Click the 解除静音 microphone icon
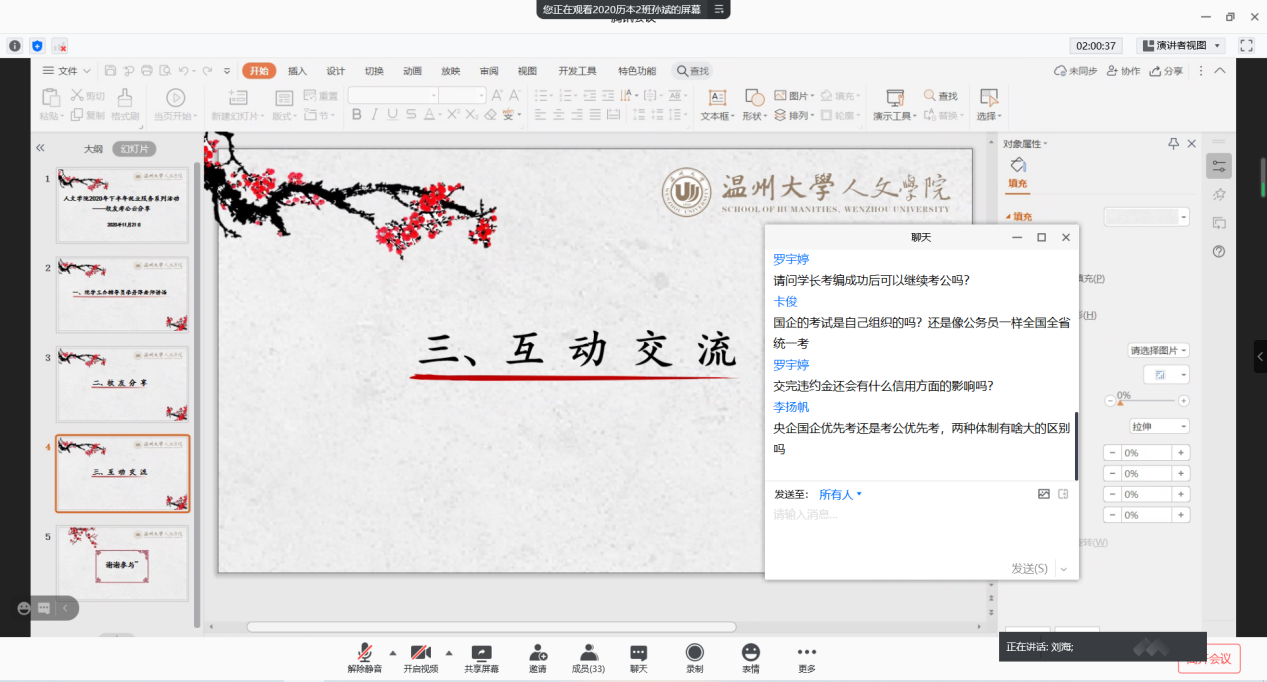The height and width of the screenshot is (682, 1267). (x=365, y=652)
